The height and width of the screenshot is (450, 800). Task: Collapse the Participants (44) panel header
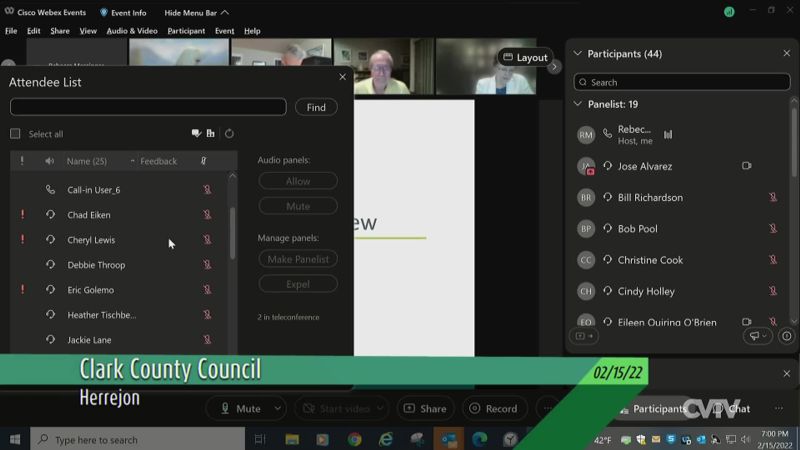click(x=577, y=54)
